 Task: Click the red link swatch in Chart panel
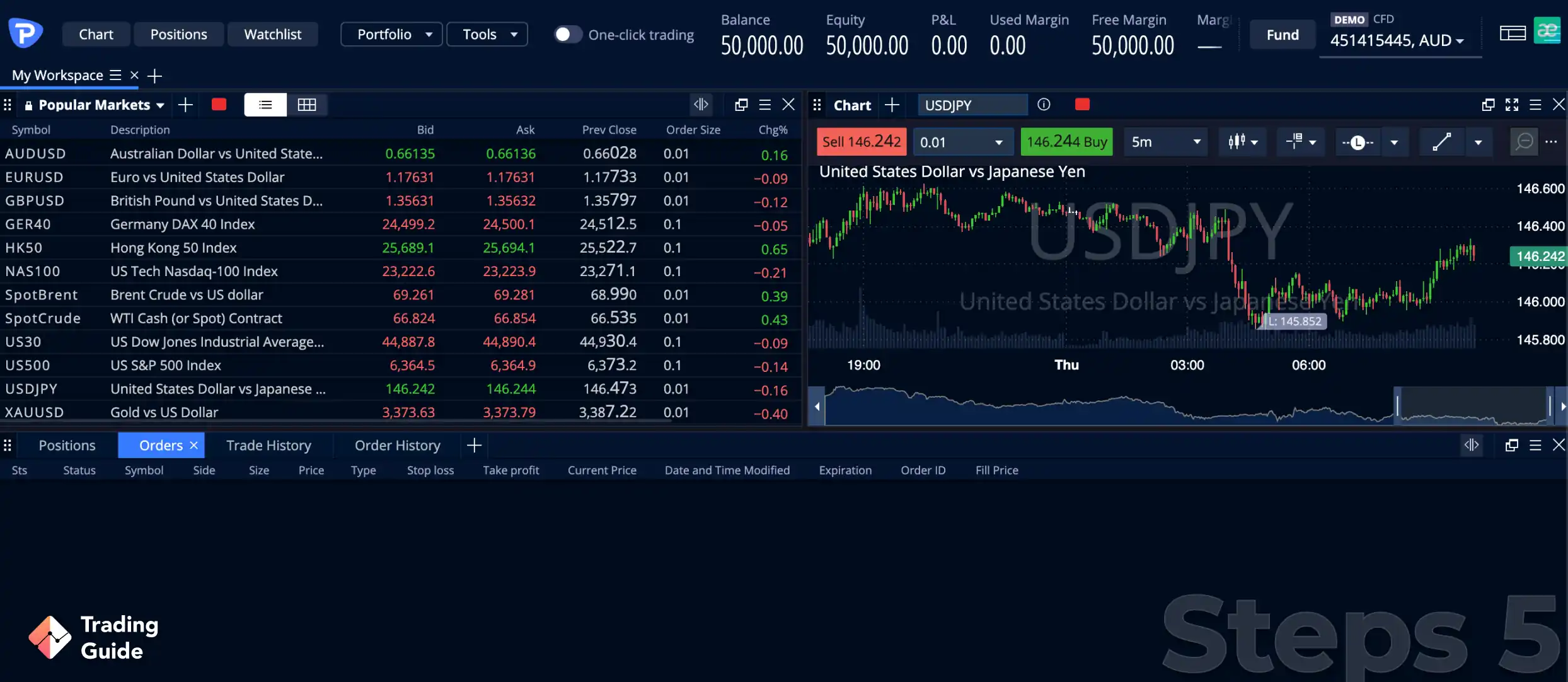click(1082, 105)
